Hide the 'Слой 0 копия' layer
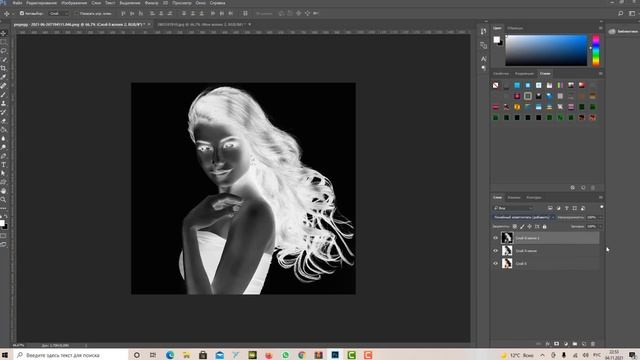Screen dimensions: 640x360 click(x=496, y=251)
